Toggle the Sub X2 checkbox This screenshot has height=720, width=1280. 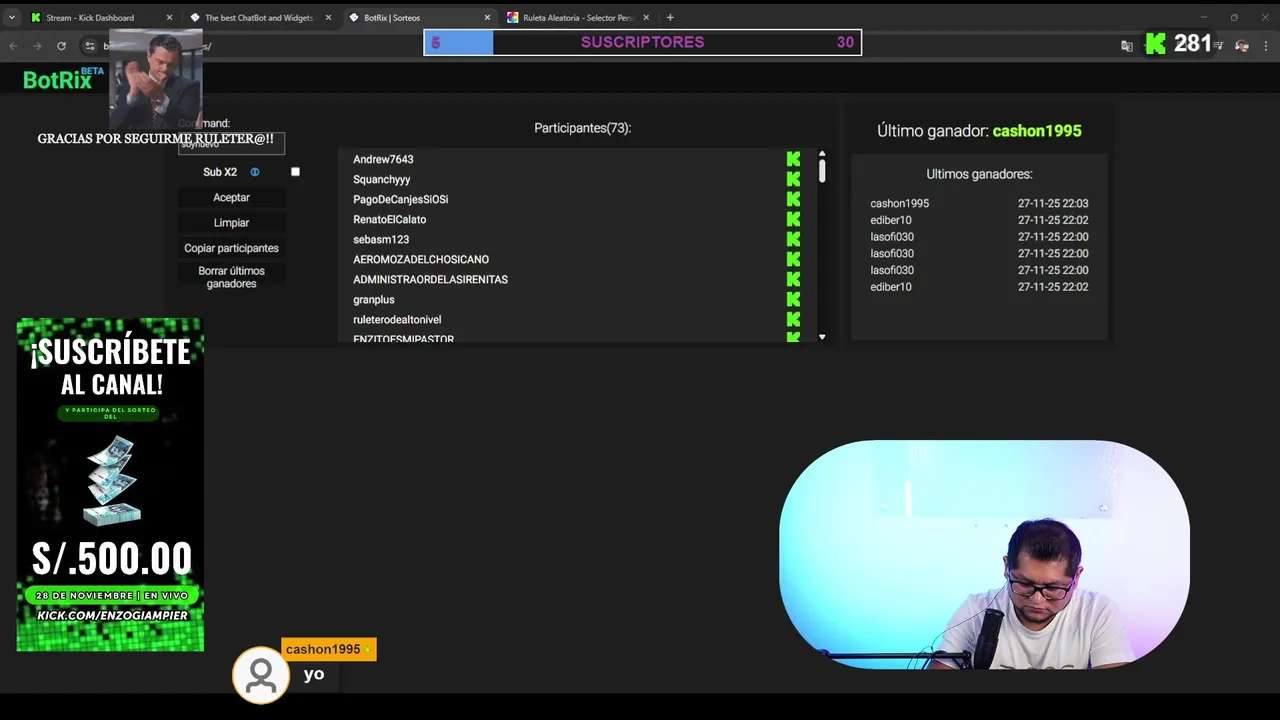(295, 172)
